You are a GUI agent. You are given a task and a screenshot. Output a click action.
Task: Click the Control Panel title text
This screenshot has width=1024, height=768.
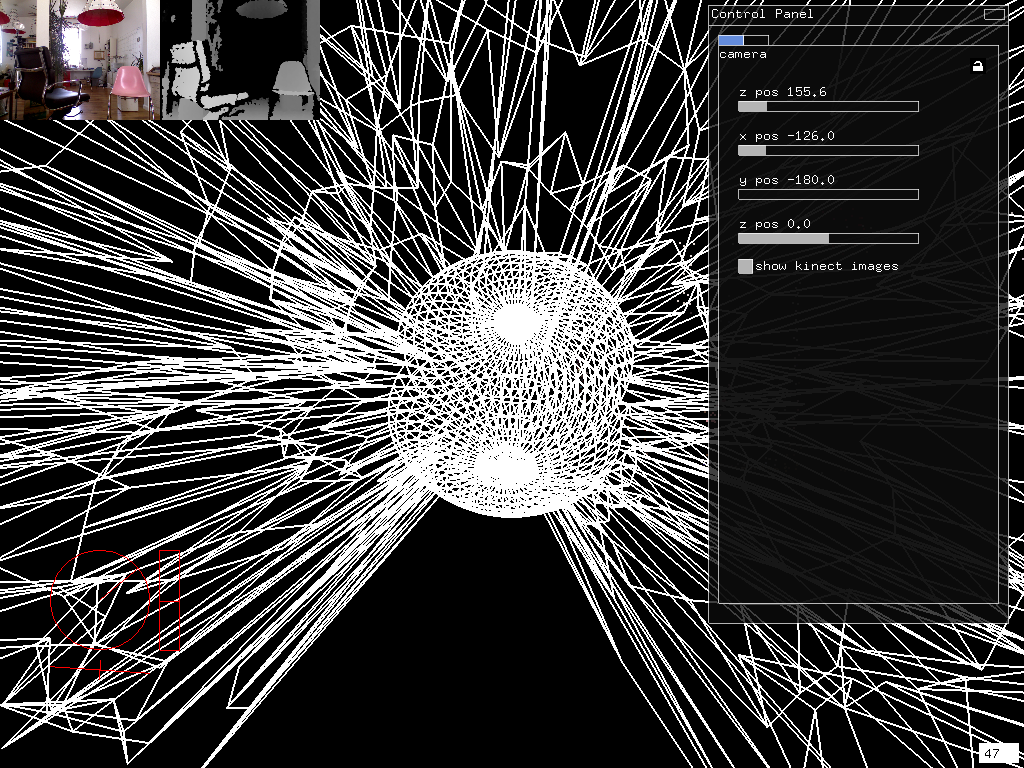click(762, 14)
